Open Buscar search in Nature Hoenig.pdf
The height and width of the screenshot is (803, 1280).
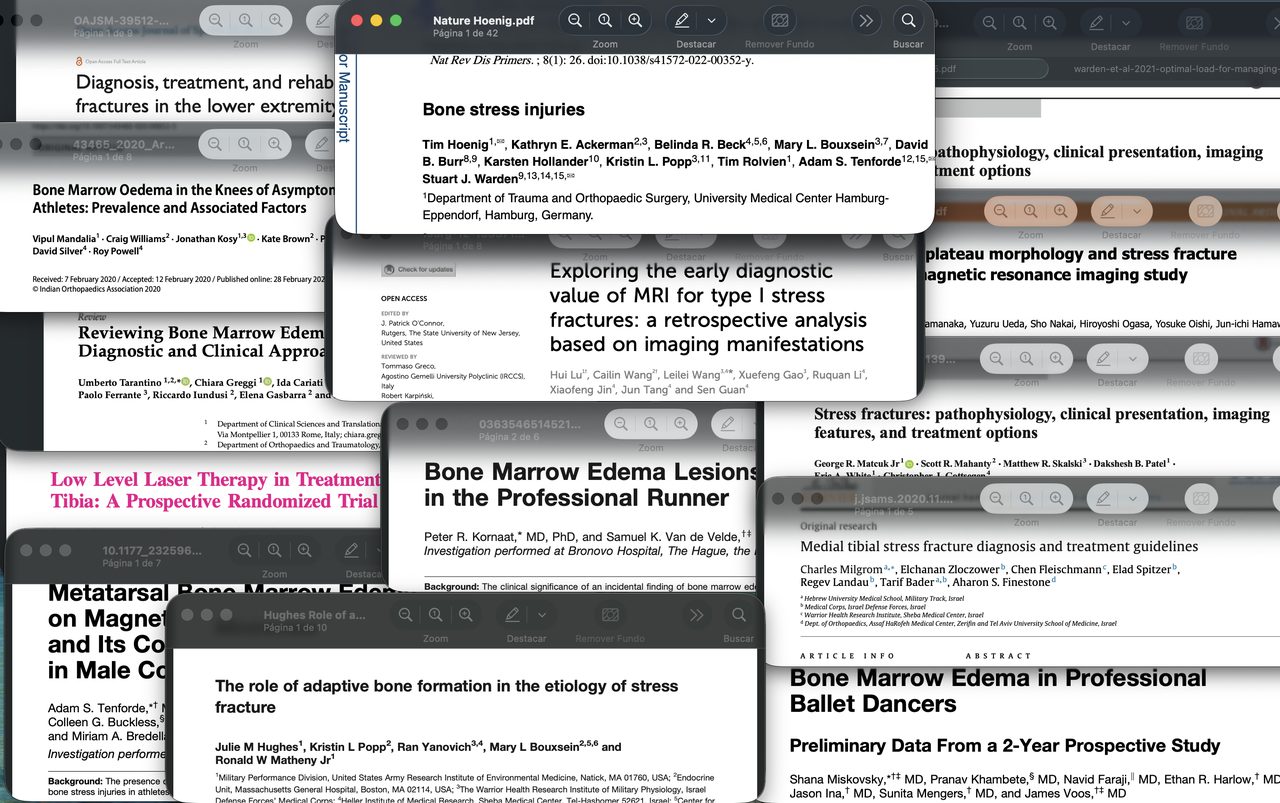pos(908,20)
